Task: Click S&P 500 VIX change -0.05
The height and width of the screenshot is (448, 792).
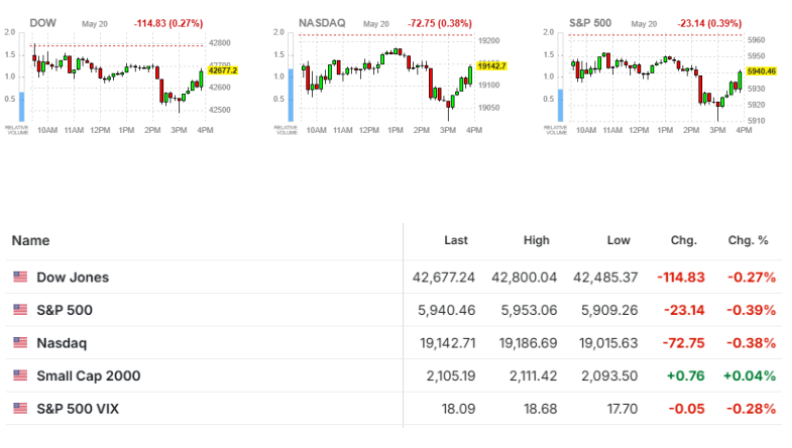Action: 686,409
